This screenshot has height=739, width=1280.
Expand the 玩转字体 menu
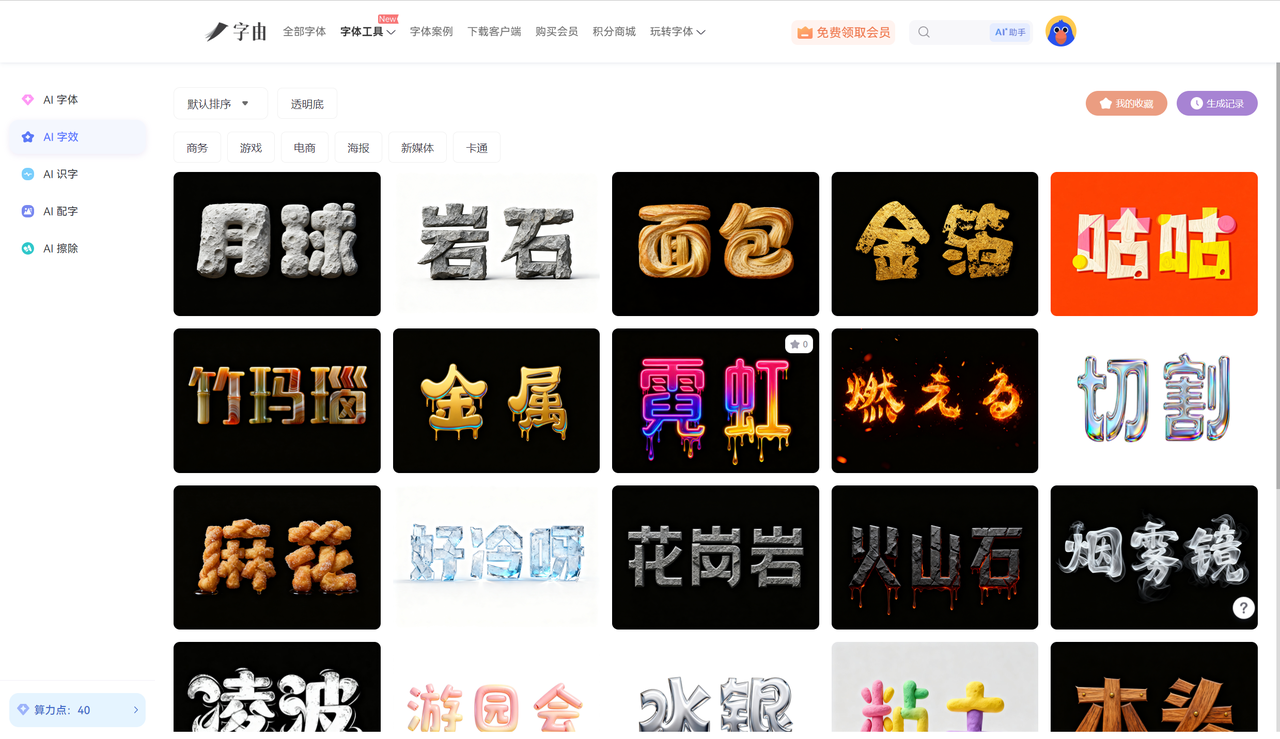[x=677, y=32]
